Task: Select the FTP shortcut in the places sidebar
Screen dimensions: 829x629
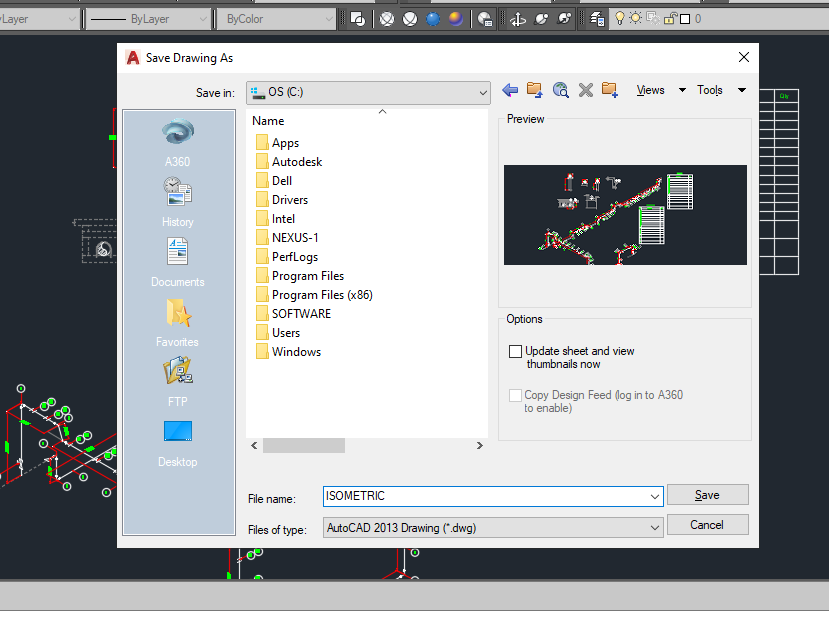Action: (x=177, y=380)
